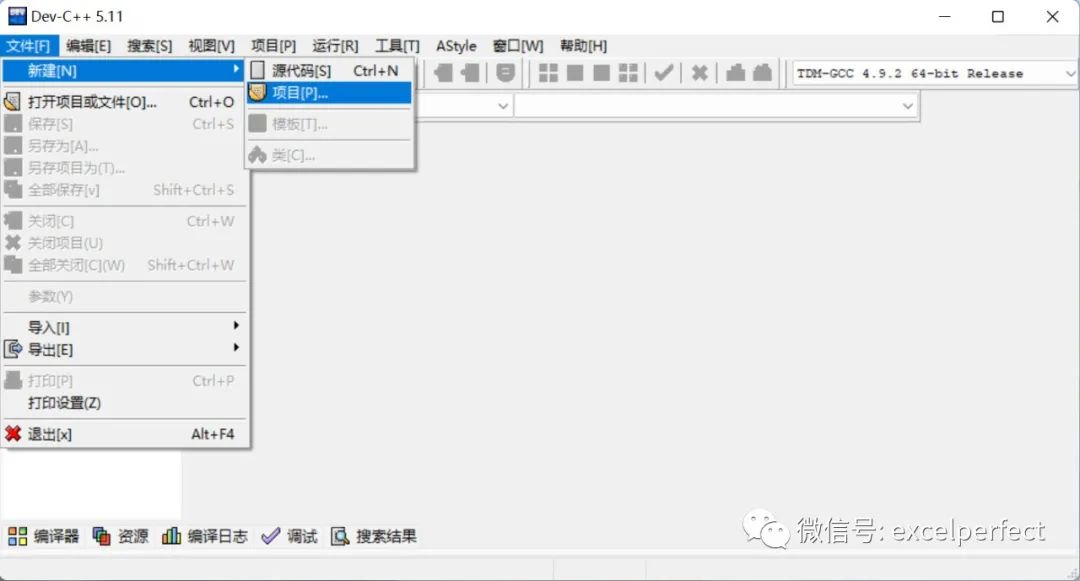Click 全部保存[v] save all entry

point(124,190)
